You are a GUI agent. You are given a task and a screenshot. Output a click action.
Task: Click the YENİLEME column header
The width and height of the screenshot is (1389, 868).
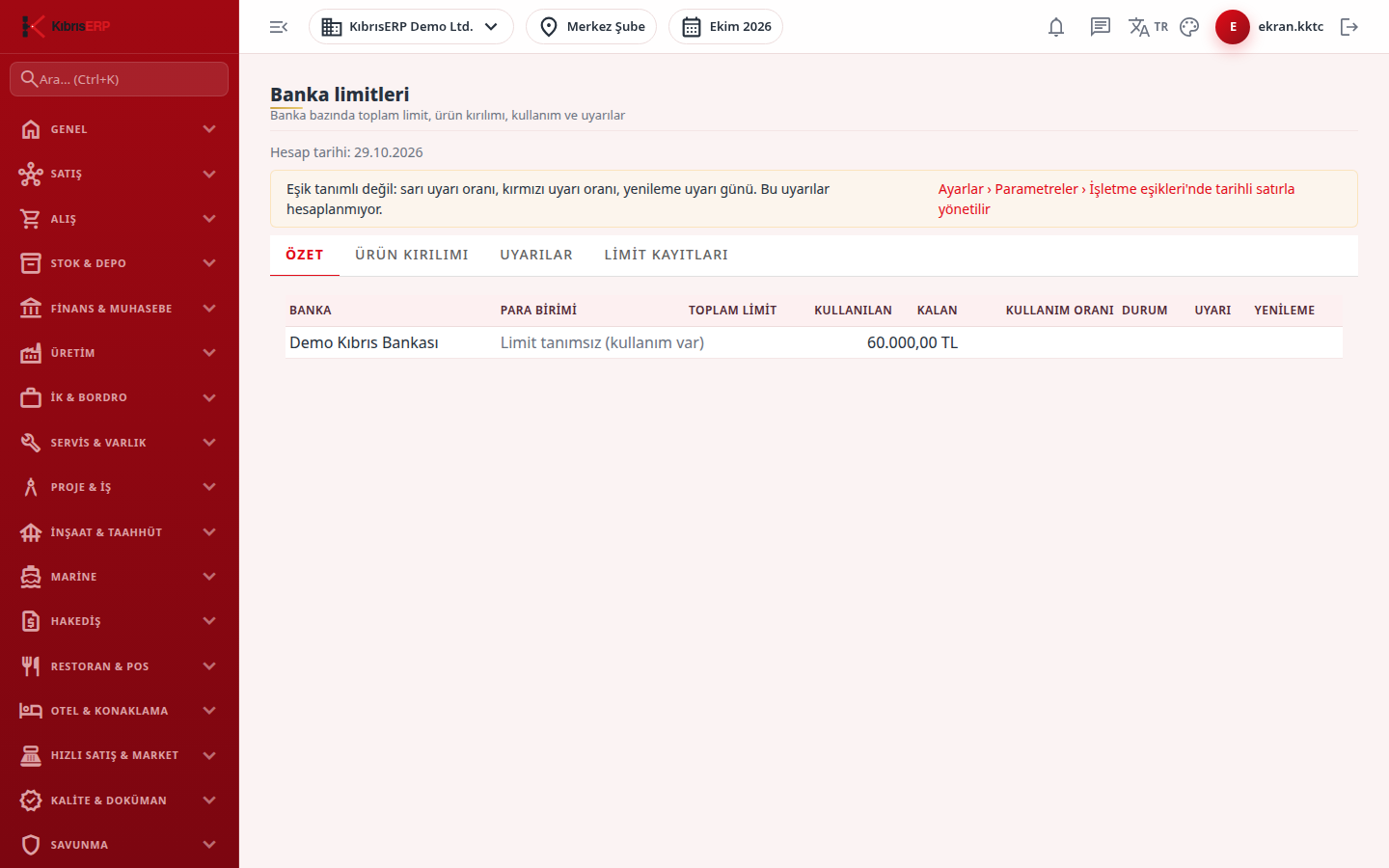(1285, 311)
